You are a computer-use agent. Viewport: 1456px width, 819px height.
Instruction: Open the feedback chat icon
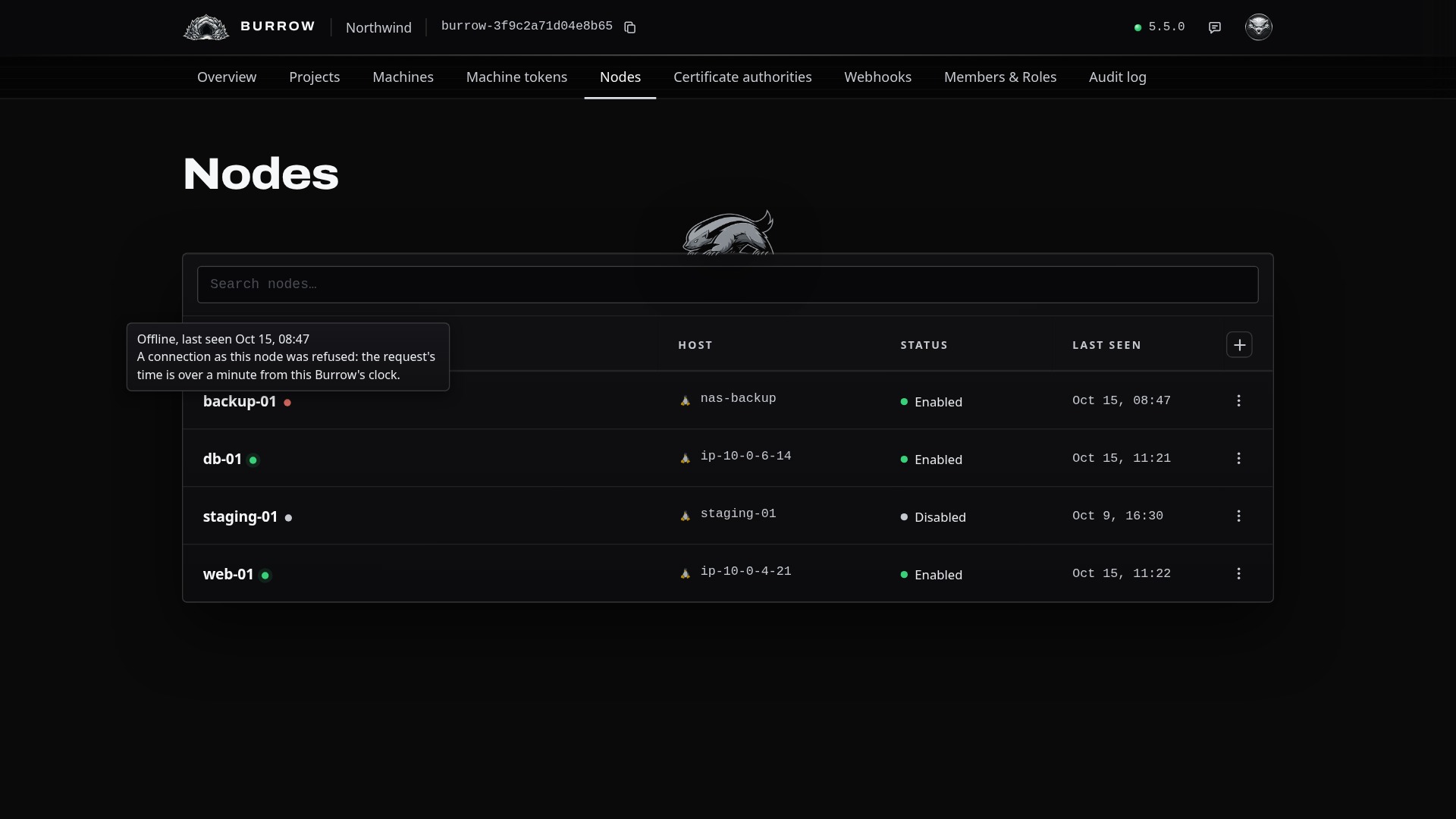tap(1215, 27)
